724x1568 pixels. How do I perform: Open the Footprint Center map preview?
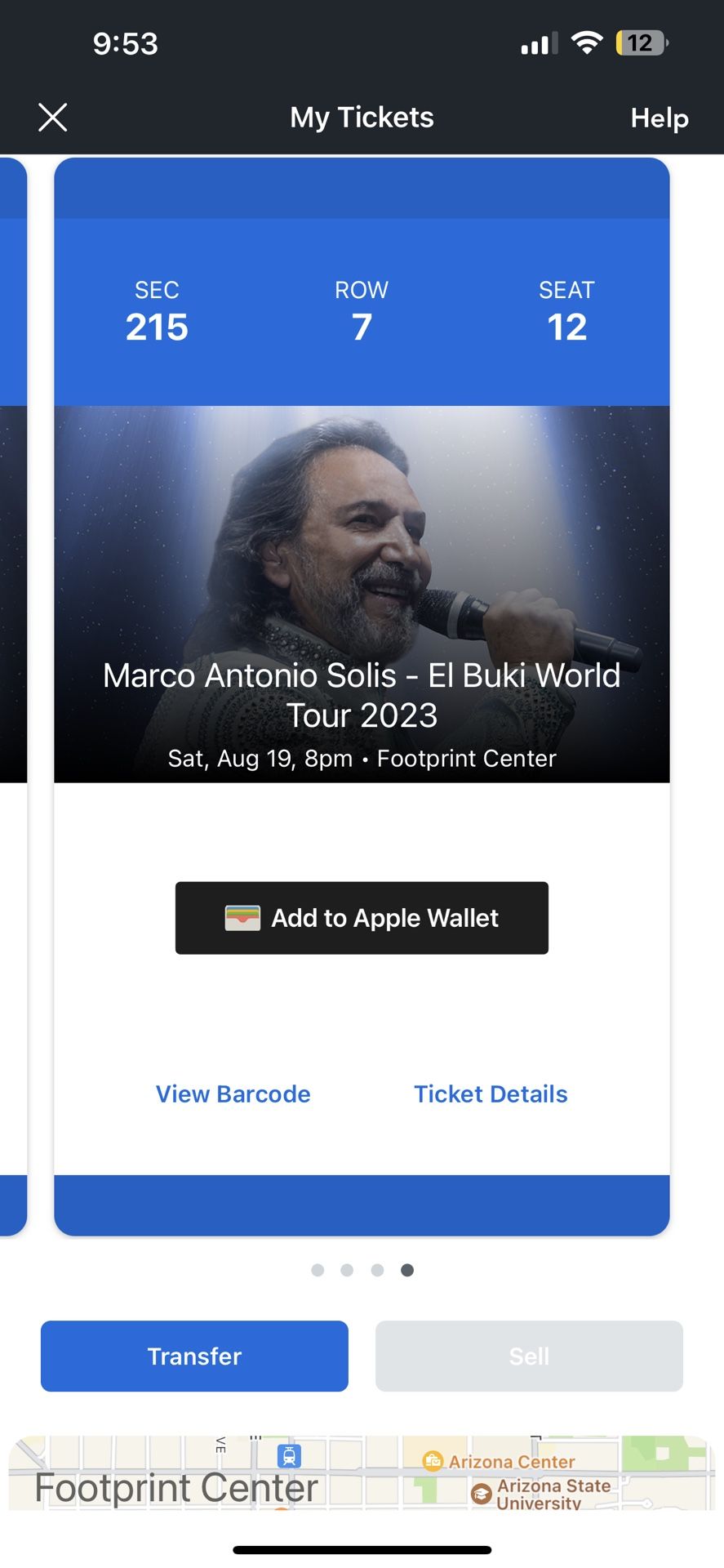point(176,1486)
